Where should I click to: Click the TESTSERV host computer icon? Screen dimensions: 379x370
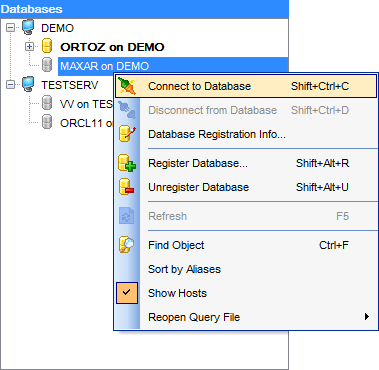pyautogui.click(x=28, y=84)
